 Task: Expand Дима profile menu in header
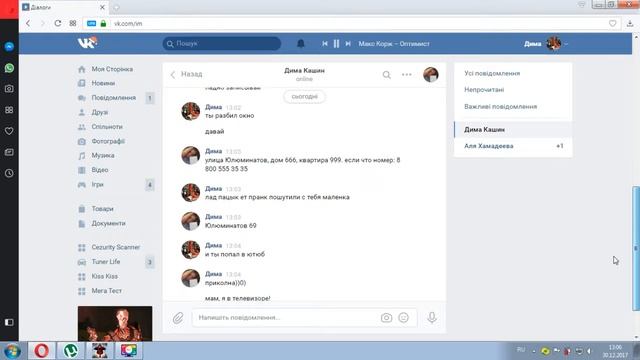(546, 43)
